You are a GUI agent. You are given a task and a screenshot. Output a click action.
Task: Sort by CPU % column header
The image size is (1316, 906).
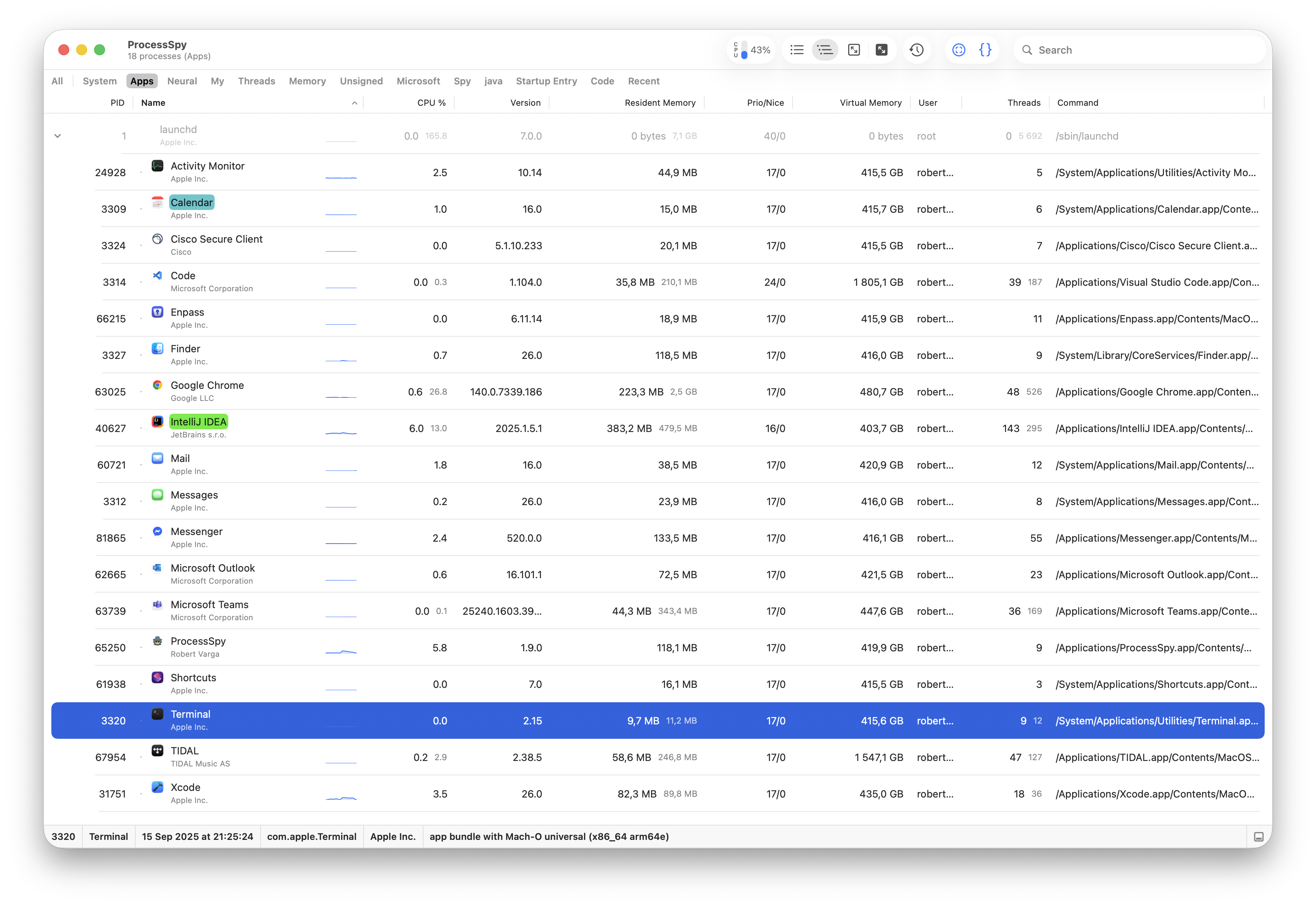coord(431,103)
